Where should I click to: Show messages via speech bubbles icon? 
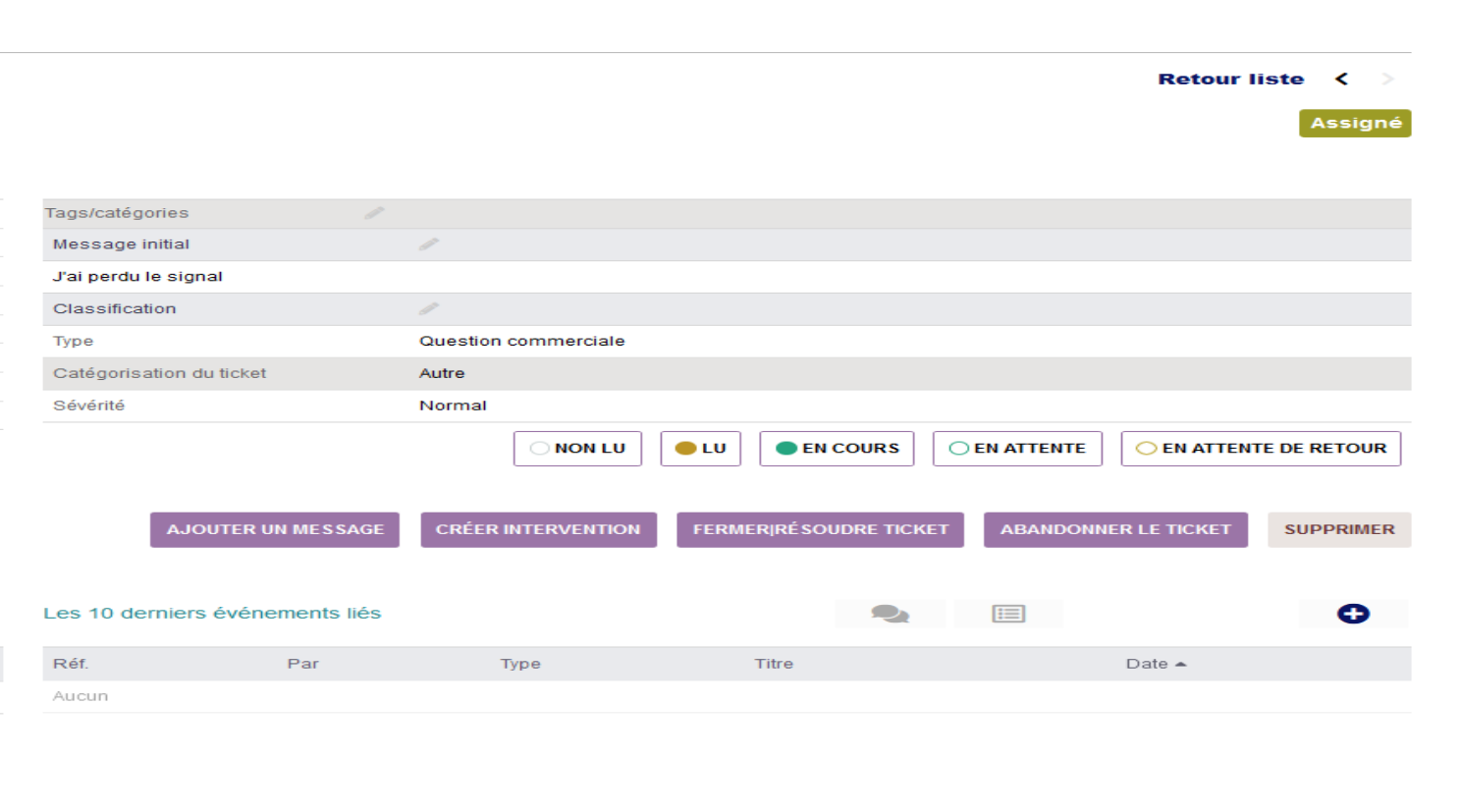pyautogui.click(x=890, y=614)
